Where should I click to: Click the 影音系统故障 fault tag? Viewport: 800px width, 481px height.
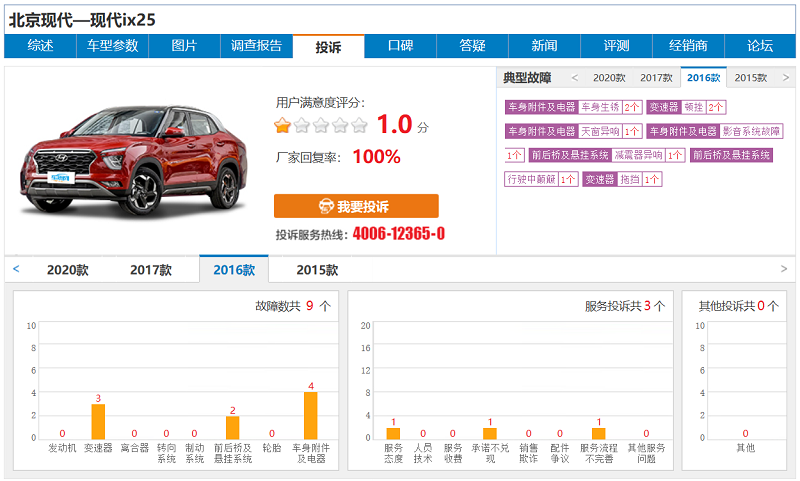[x=752, y=131]
